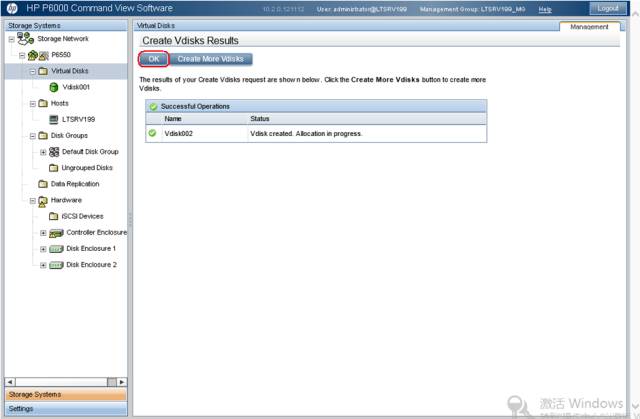Click the Logout button
The height and width of the screenshot is (419, 640).
608,8
